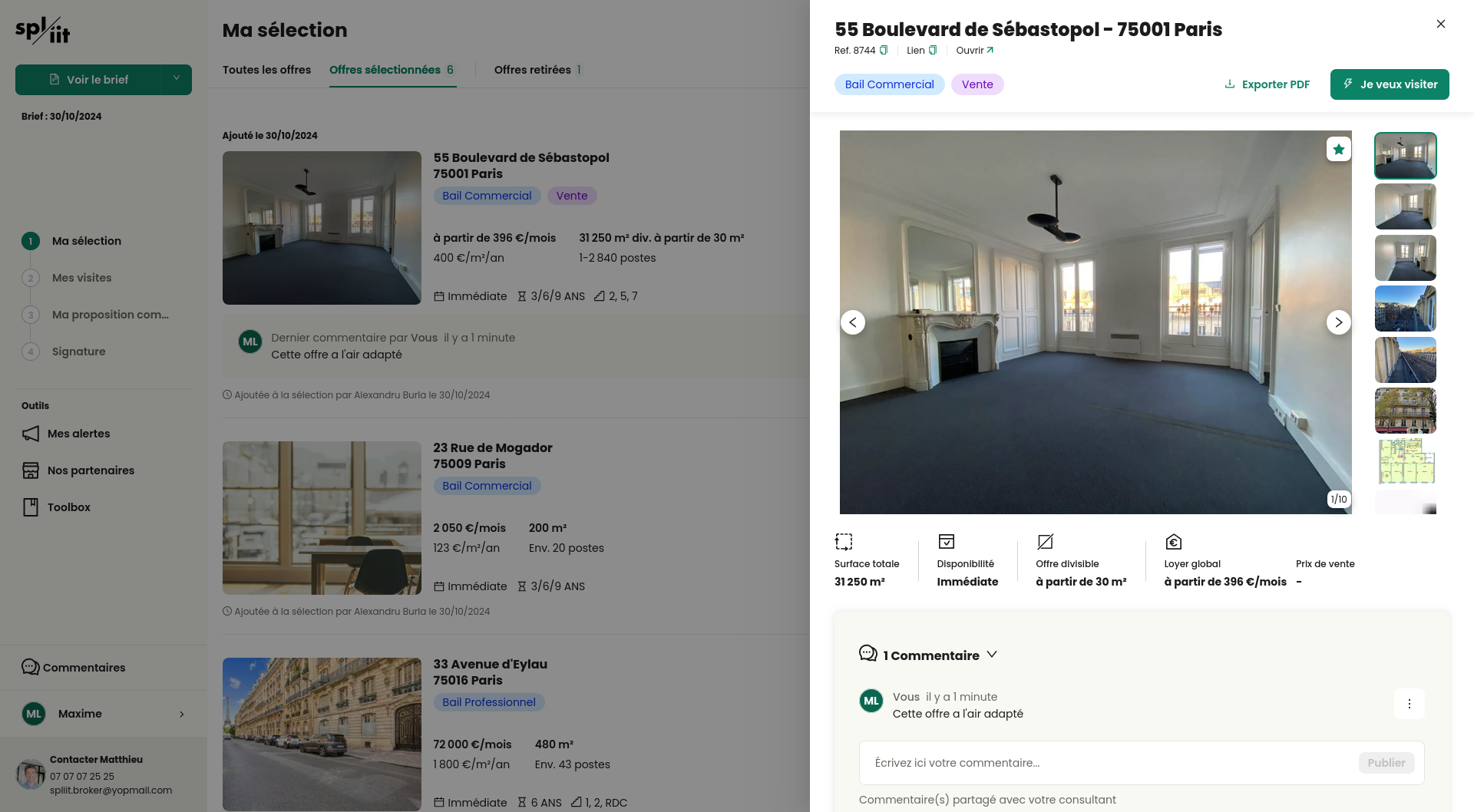Select the first room photo thumbnail
Screen dimensions: 1474x812
pyautogui.click(x=1405, y=156)
